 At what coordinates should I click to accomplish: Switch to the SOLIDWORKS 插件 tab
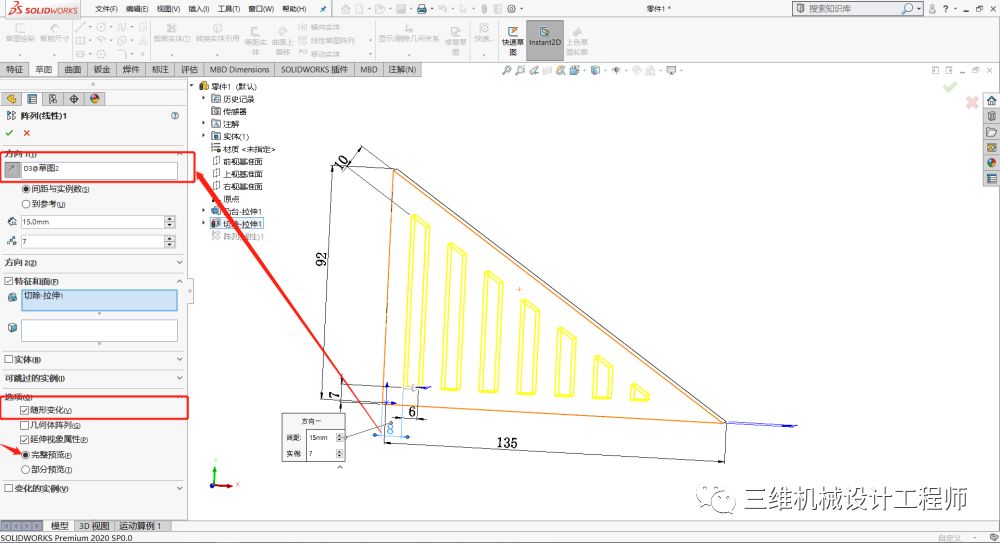coord(314,70)
